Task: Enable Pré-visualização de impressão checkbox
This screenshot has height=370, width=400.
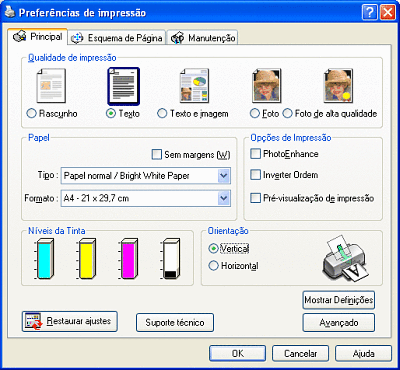Action: [x=255, y=198]
